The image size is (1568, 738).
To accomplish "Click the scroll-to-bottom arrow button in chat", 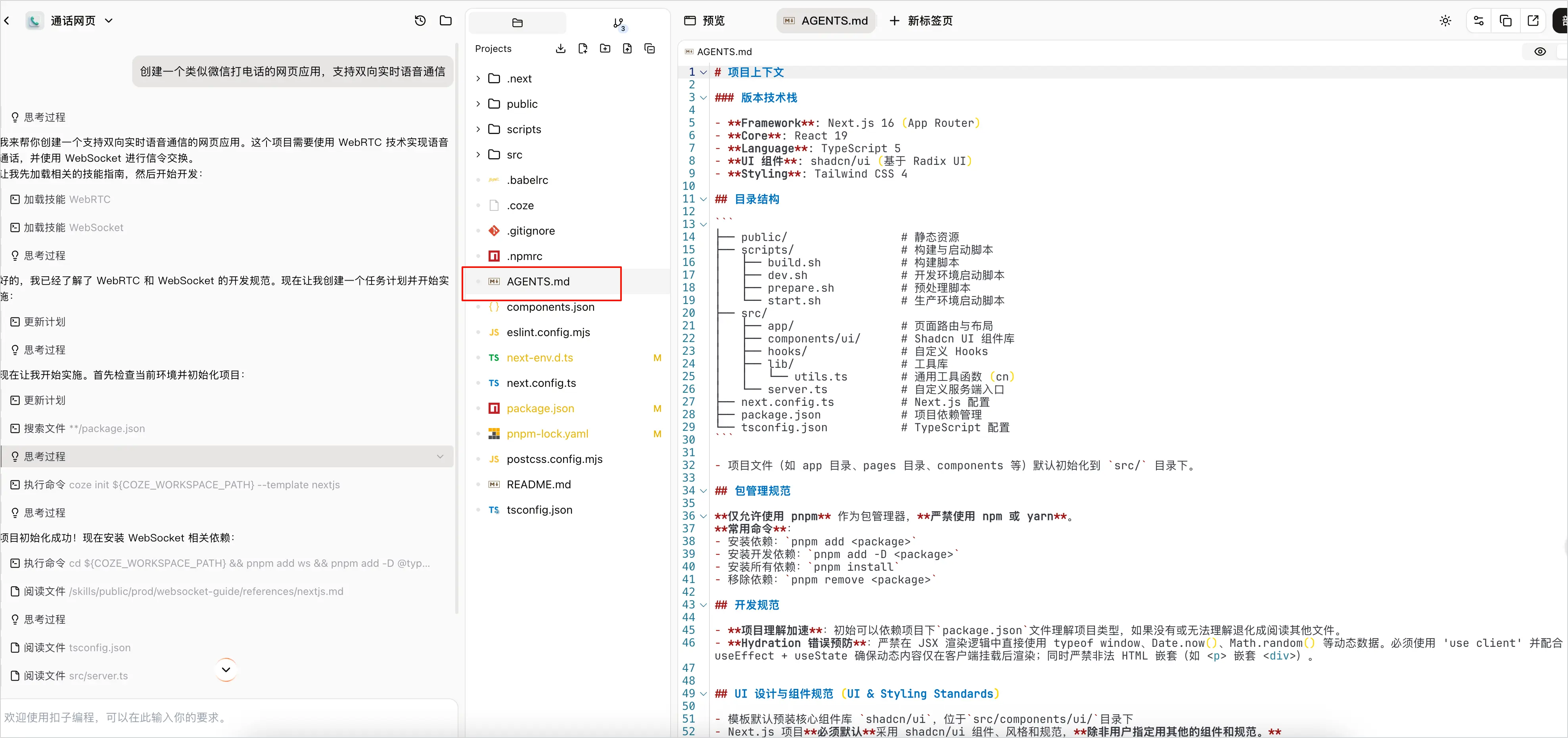I will click(x=226, y=670).
